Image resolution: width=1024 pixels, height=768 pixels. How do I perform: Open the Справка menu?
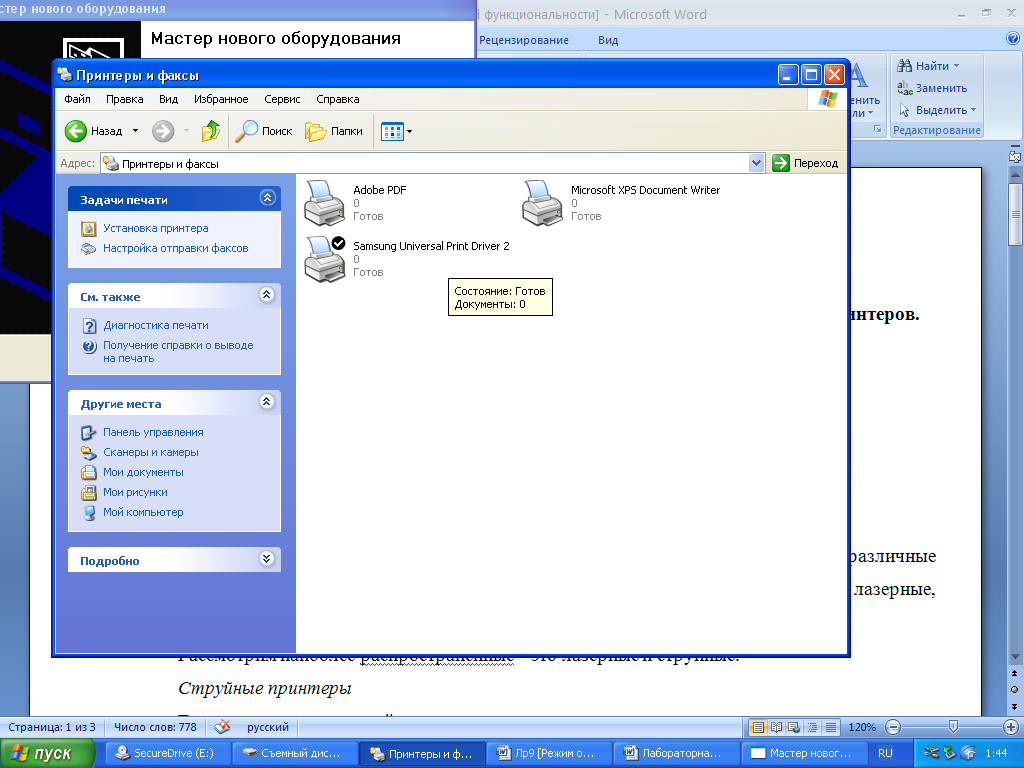coord(338,99)
